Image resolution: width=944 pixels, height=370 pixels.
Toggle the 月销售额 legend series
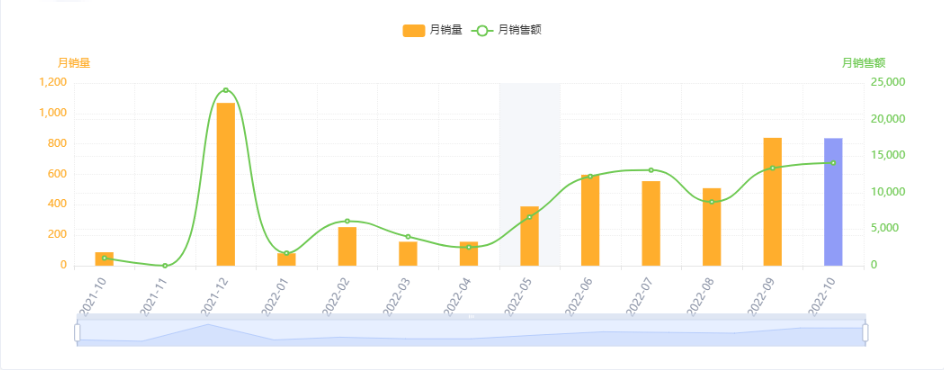[506, 30]
